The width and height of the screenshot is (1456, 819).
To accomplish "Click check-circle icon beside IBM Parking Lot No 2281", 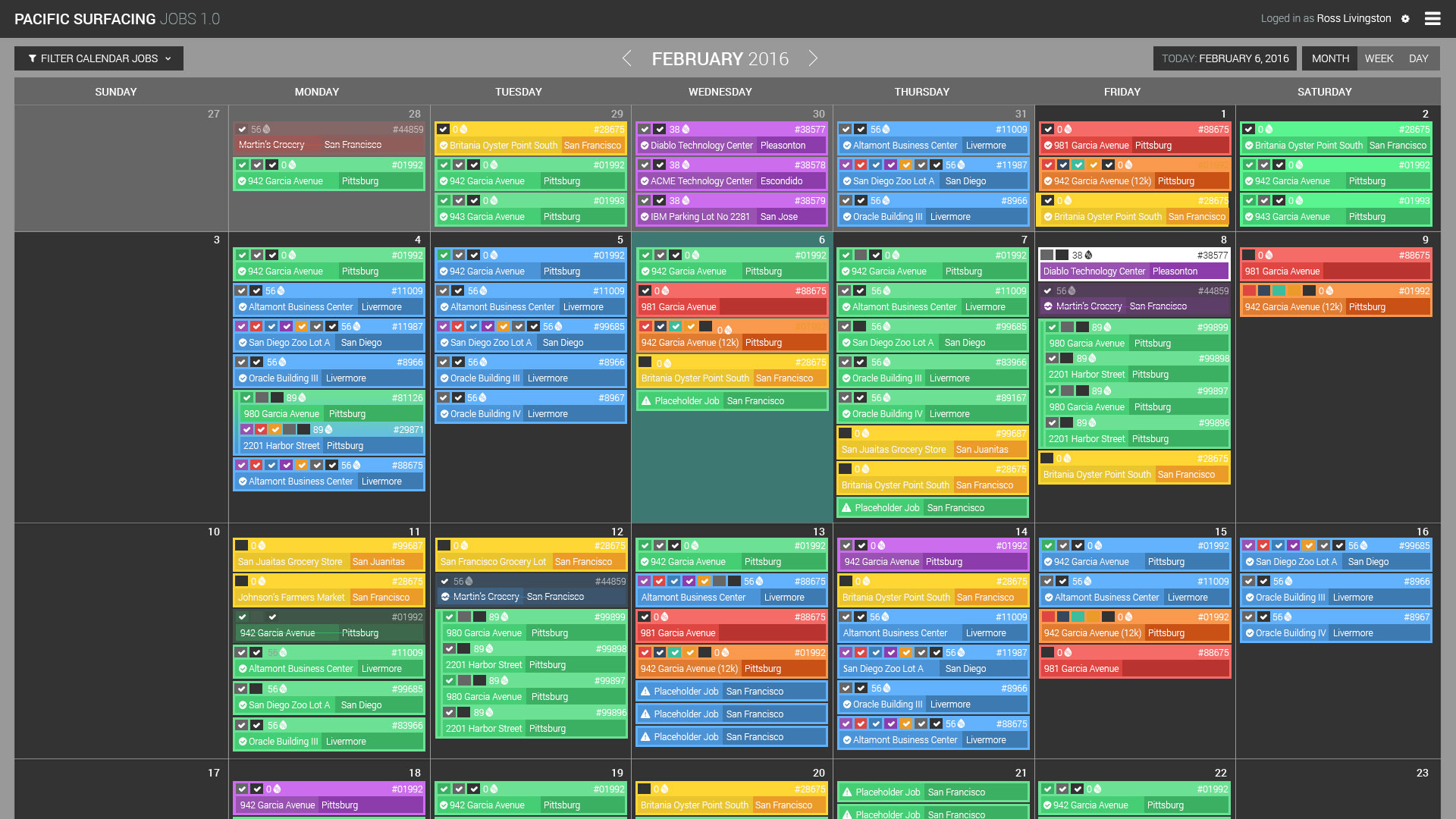I will (x=645, y=217).
